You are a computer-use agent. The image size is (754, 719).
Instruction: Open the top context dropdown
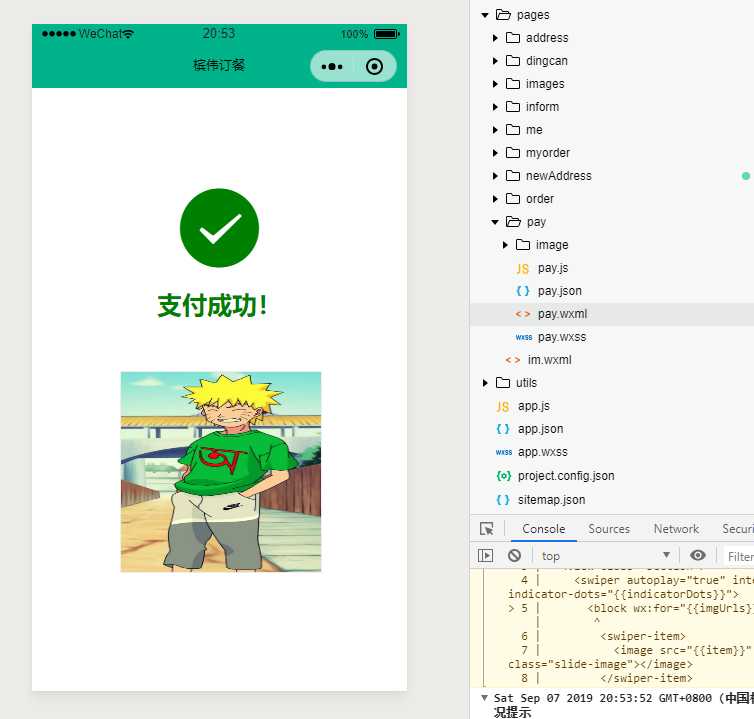pyautogui.click(x=606, y=555)
